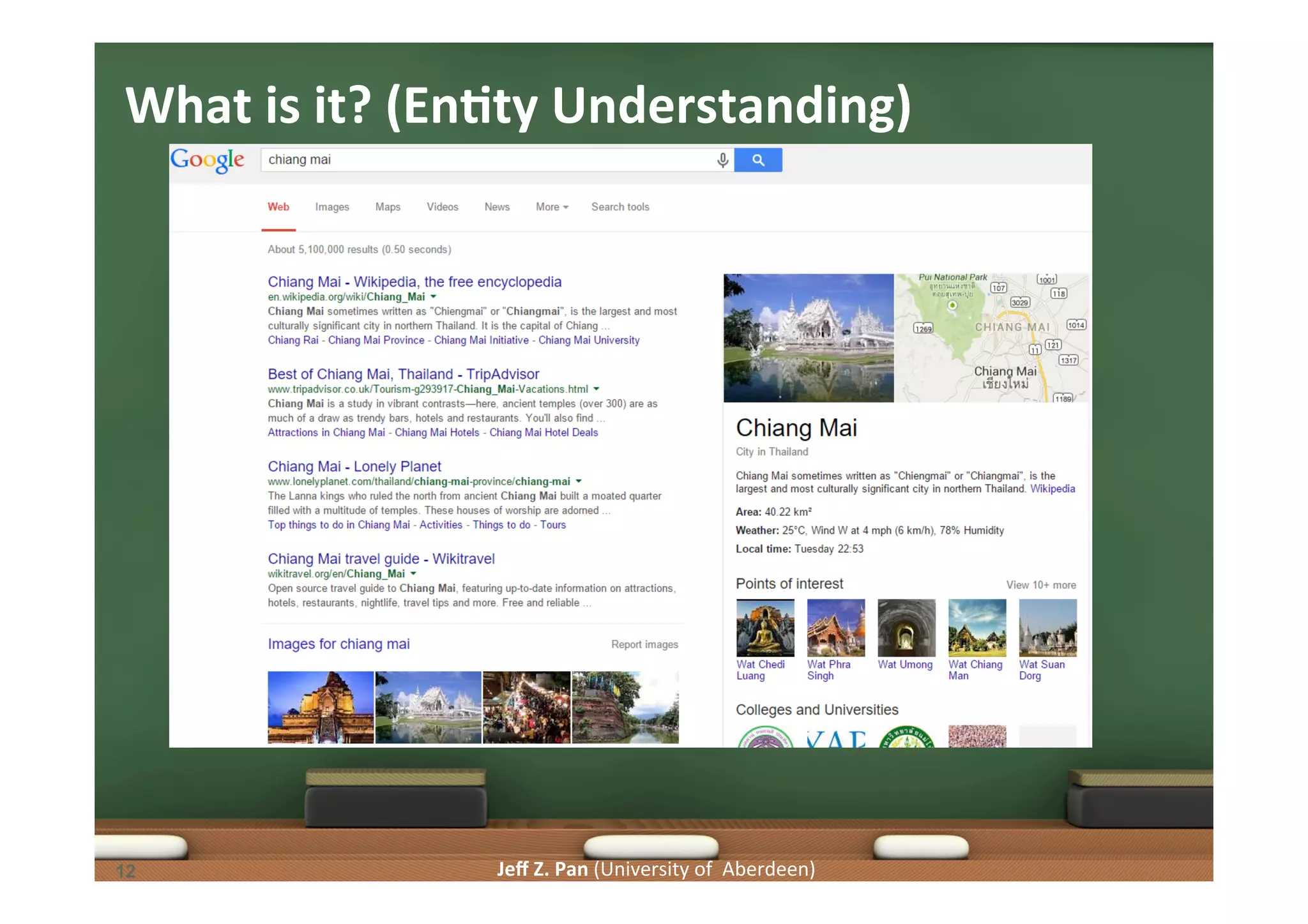Open the Chiang Rai sitelink
This screenshot has width=1308, height=924.
coord(293,340)
